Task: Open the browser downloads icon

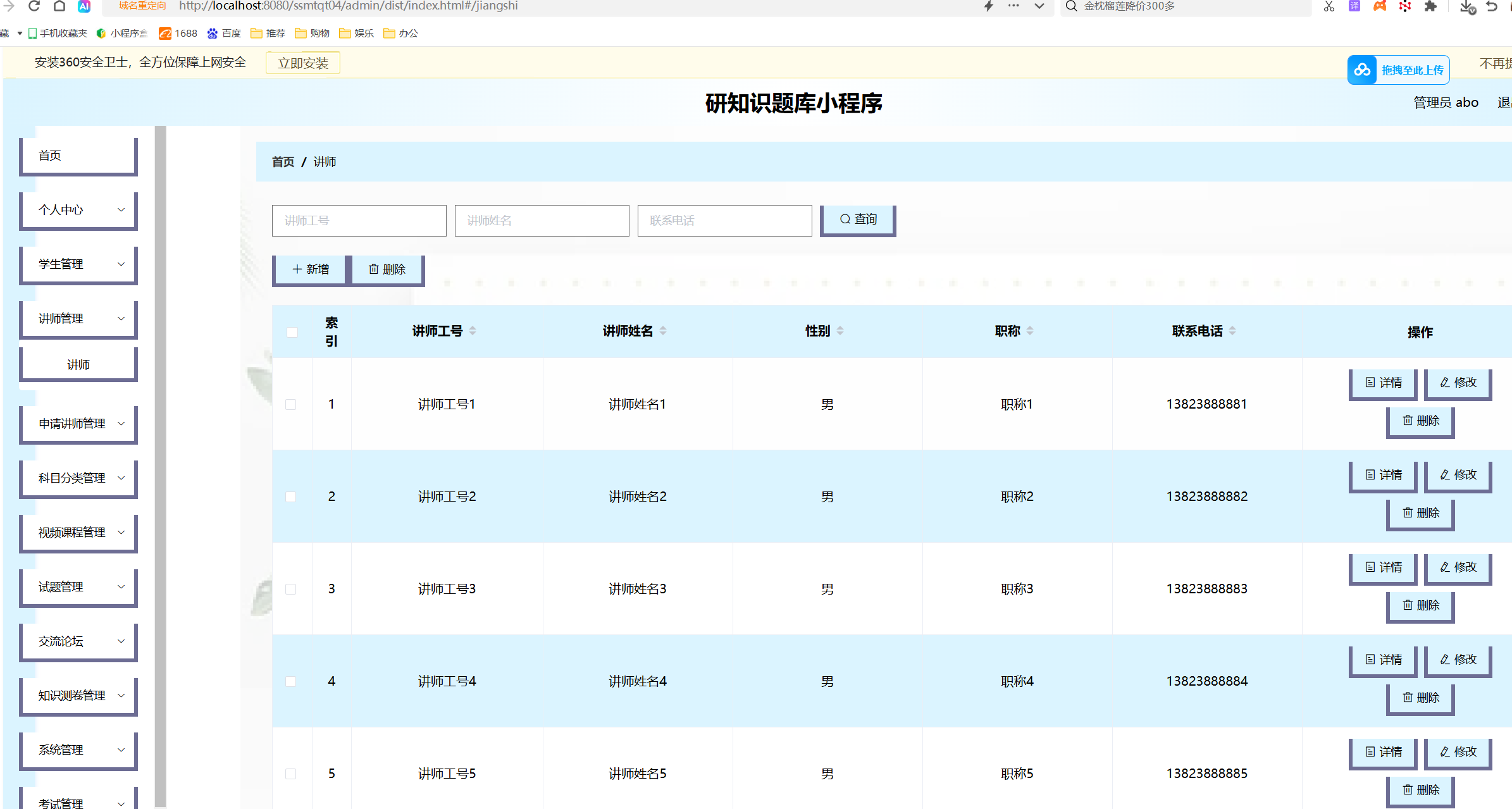Action: 1468,7
